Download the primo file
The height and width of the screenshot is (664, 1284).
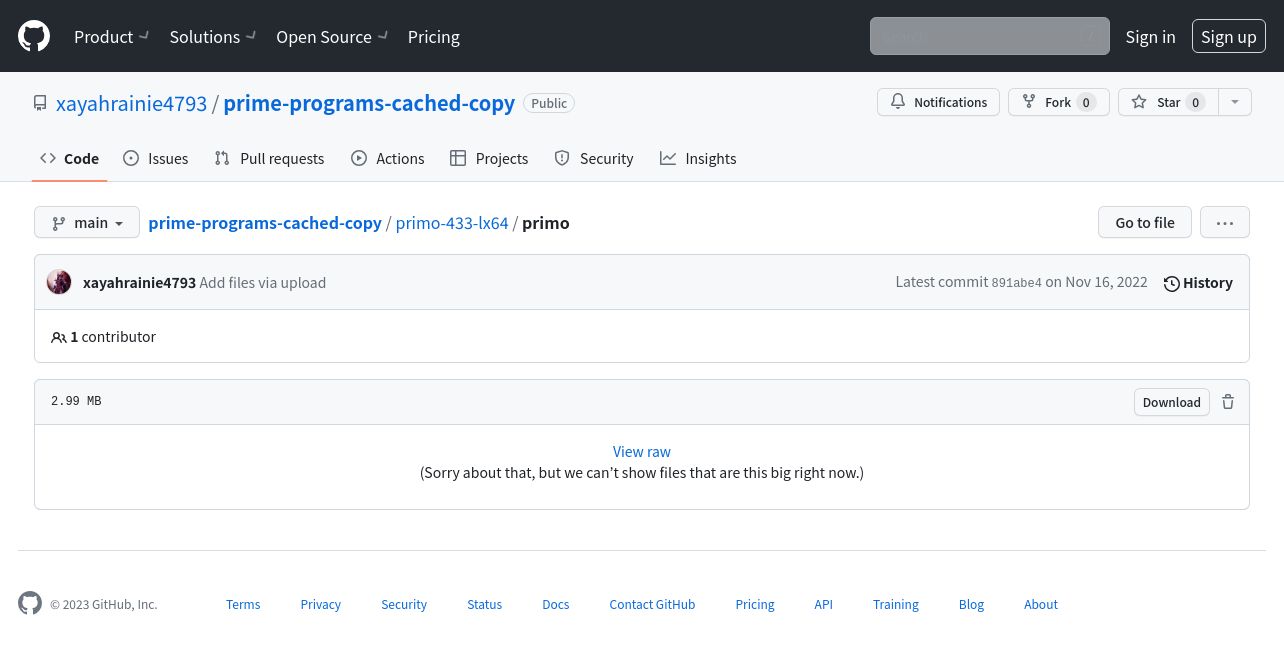click(x=1171, y=402)
